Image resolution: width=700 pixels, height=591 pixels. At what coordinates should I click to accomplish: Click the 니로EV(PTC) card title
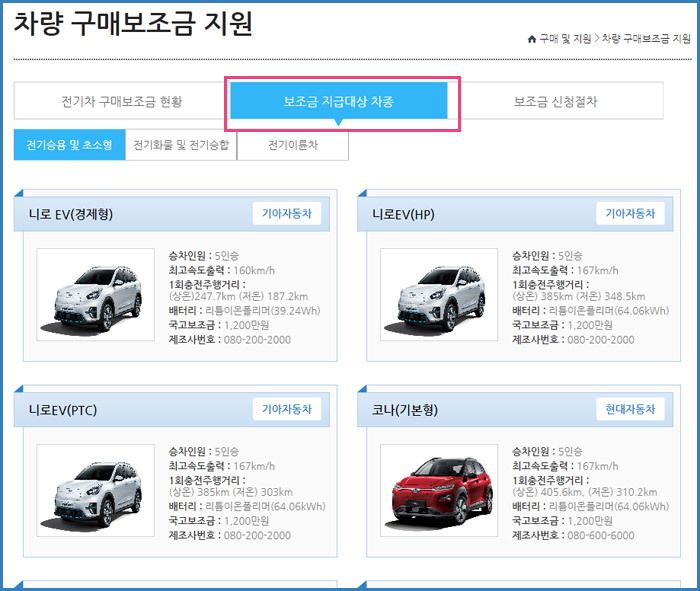coord(62,410)
